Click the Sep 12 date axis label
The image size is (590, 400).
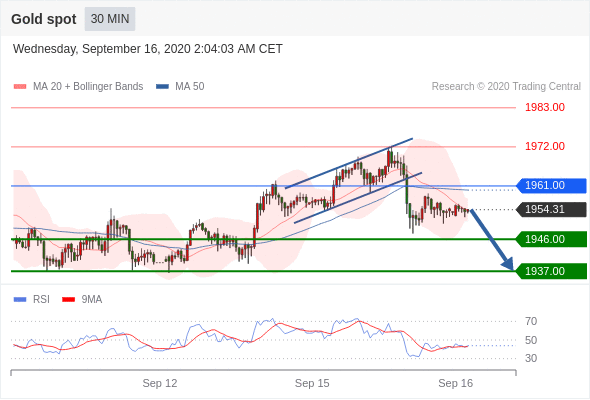click(x=160, y=383)
